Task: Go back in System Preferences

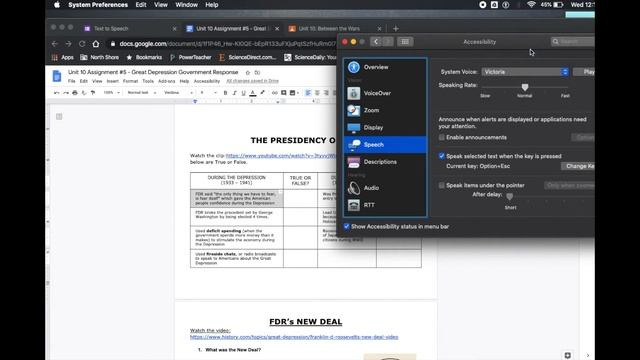Action: pyautogui.click(x=376, y=42)
